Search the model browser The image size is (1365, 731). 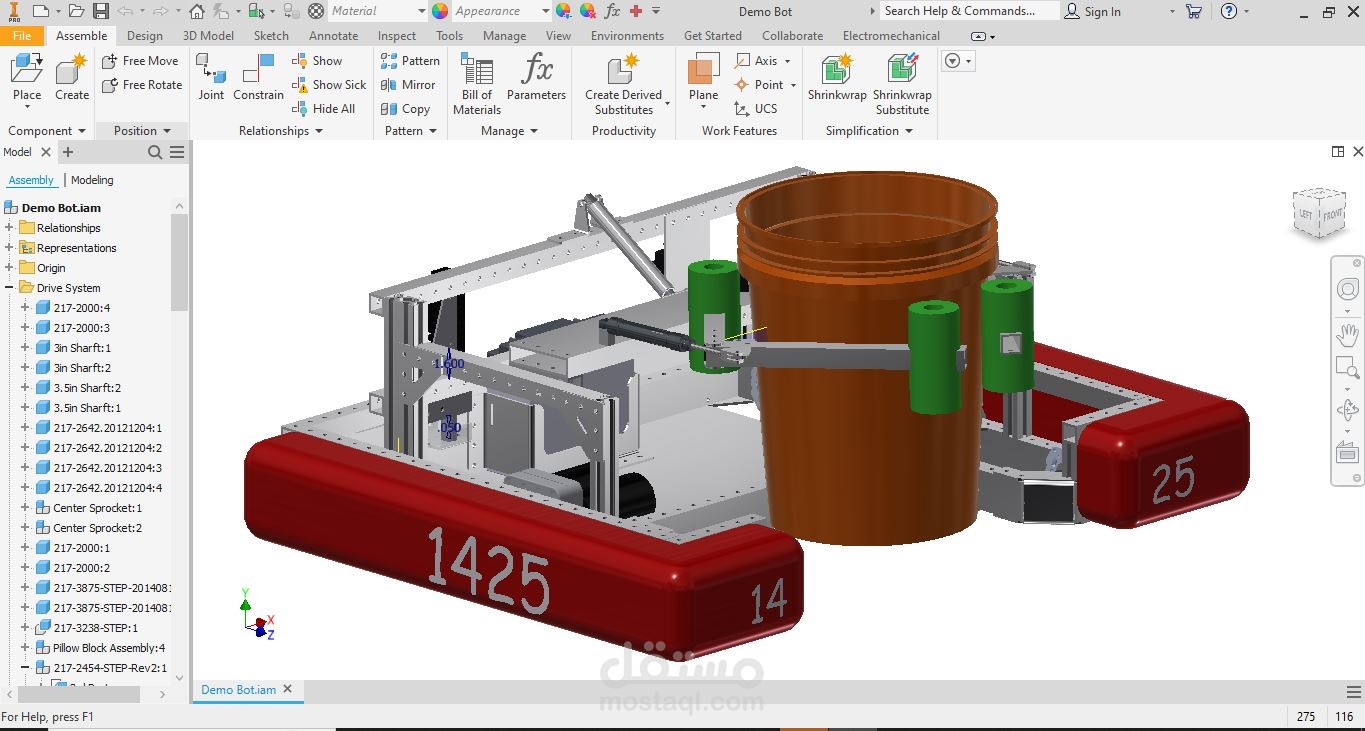155,152
